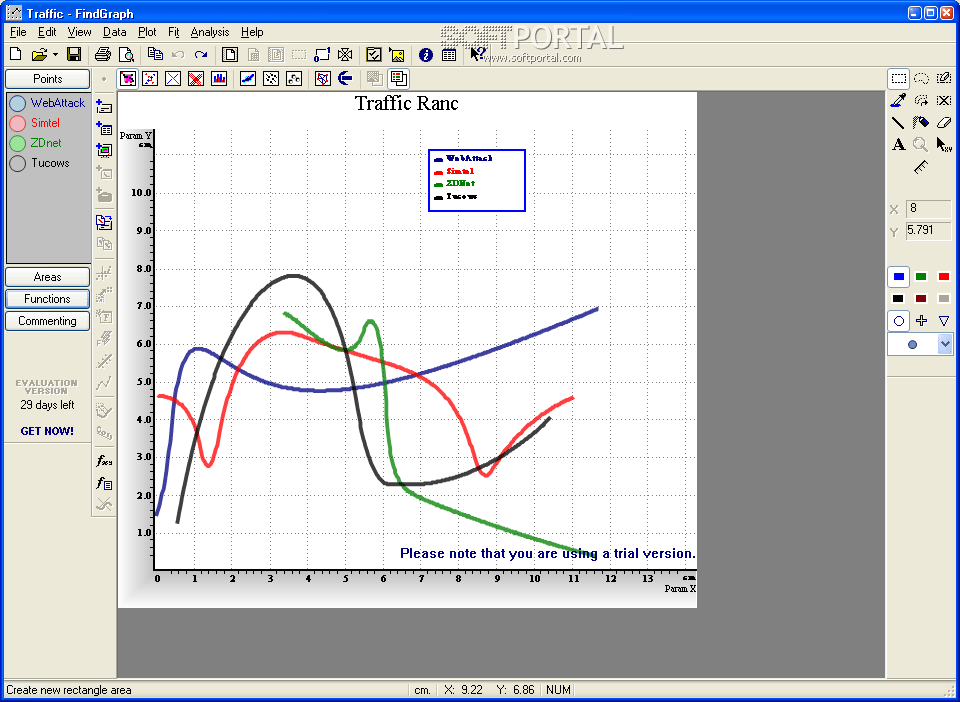Image resolution: width=960 pixels, height=702 pixels.
Task: Create a new document with the blank page icon
Action: (16, 54)
